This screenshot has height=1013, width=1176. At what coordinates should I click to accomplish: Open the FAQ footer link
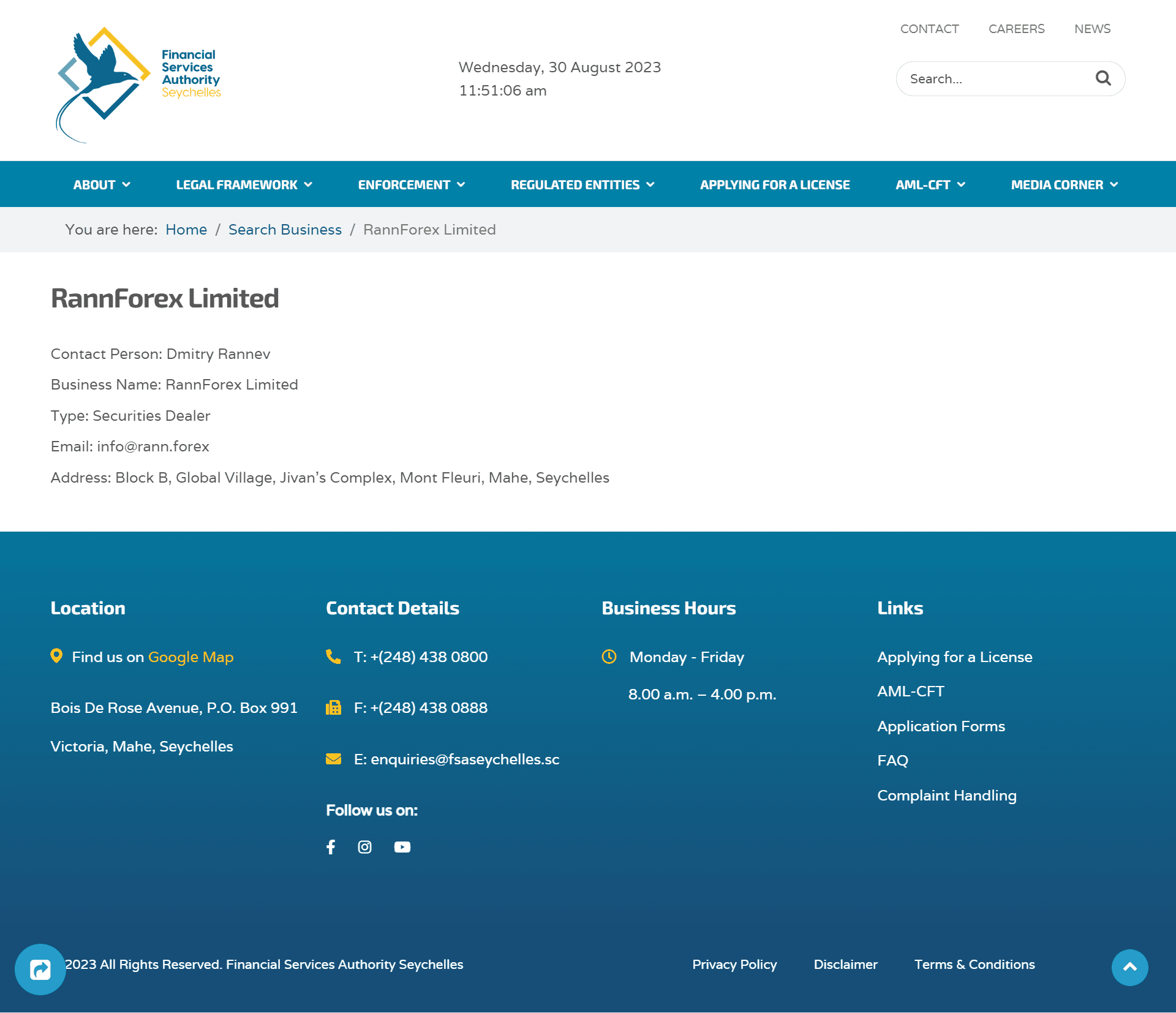[892, 761]
